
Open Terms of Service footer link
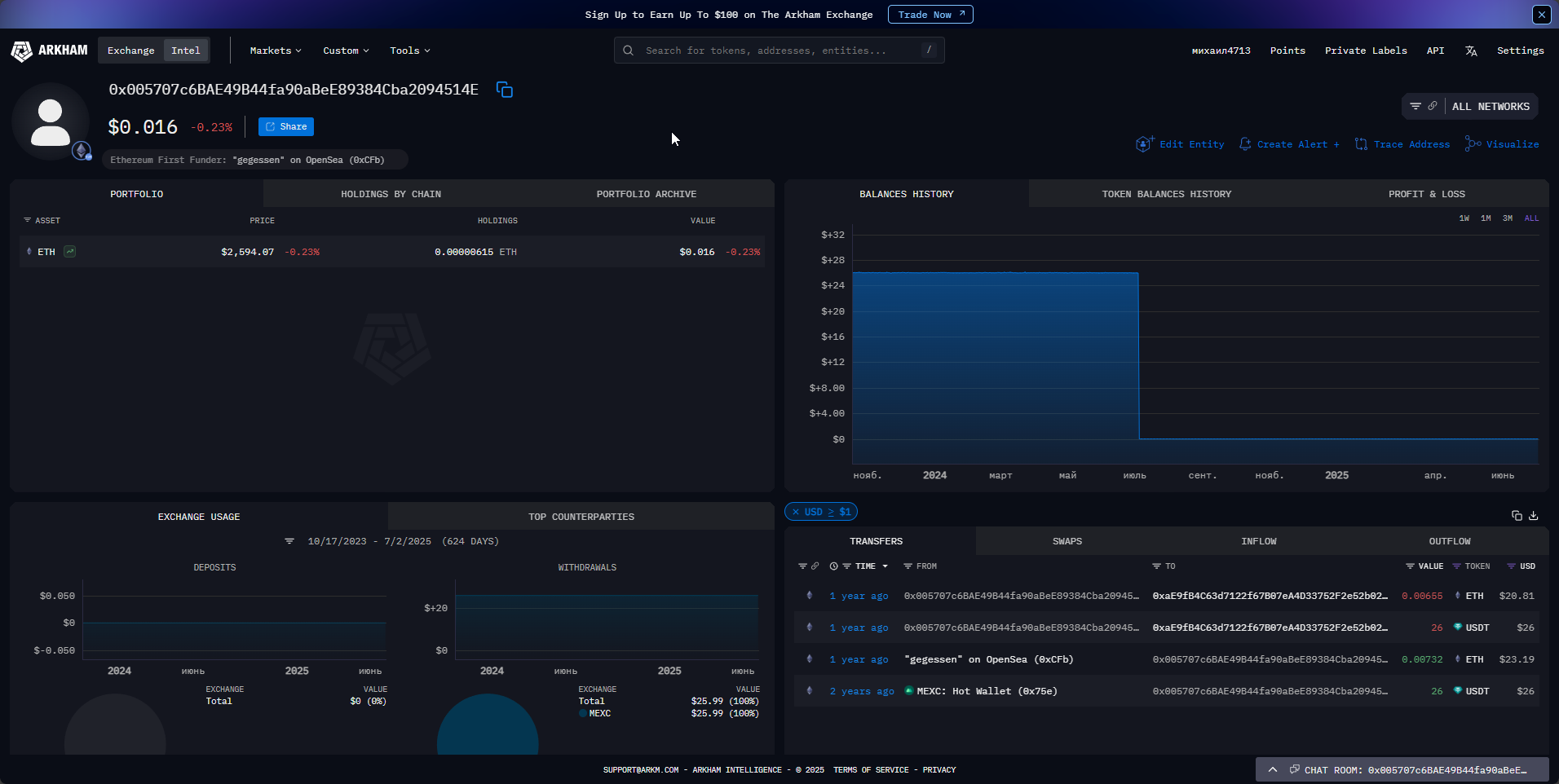(871, 770)
